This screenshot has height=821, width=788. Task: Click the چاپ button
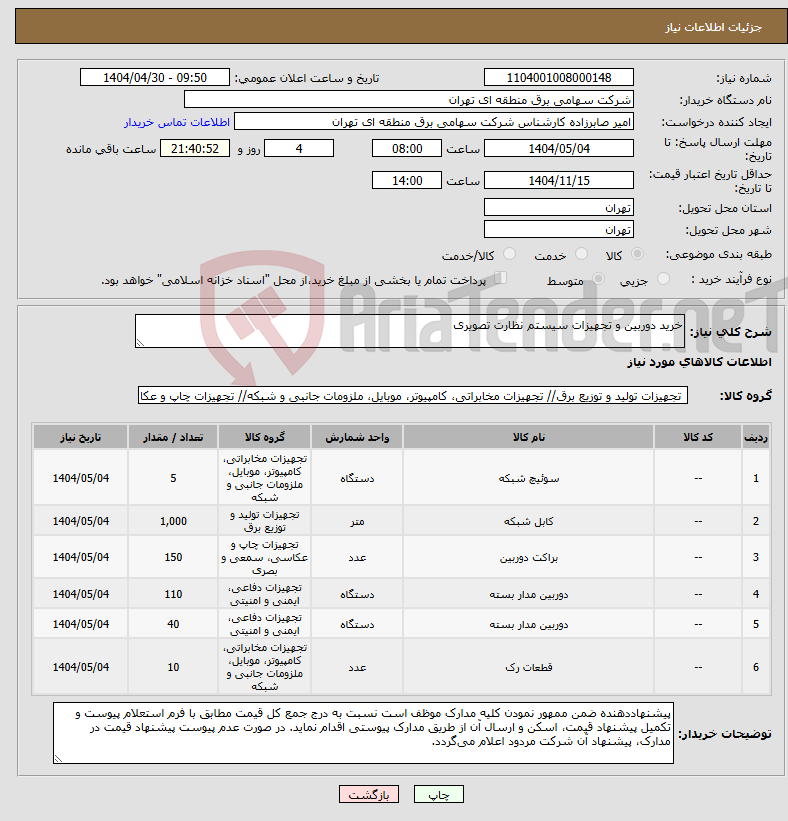[x=439, y=794]
